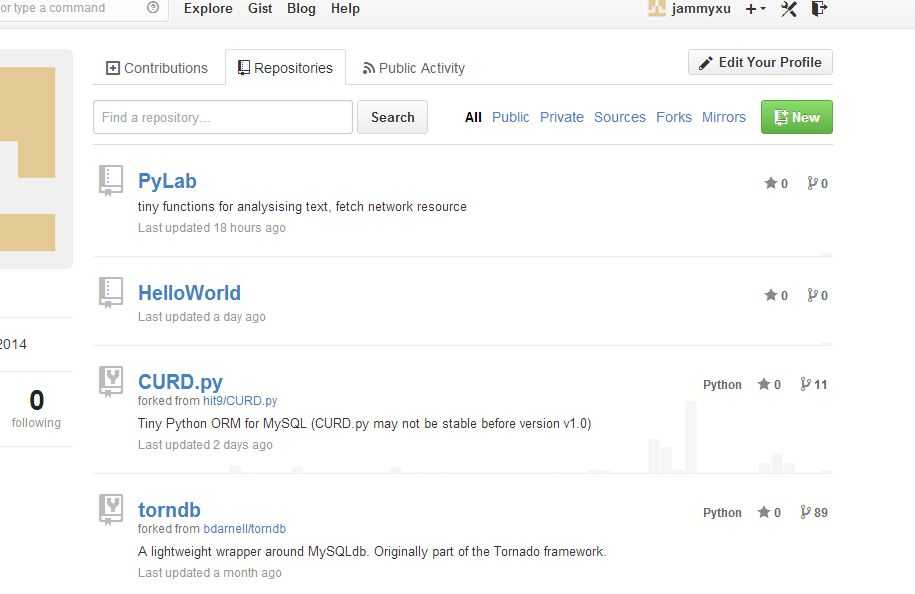The image size is (915, 594).
Task: Open the PyLab repository
Action: click(167, 181)
